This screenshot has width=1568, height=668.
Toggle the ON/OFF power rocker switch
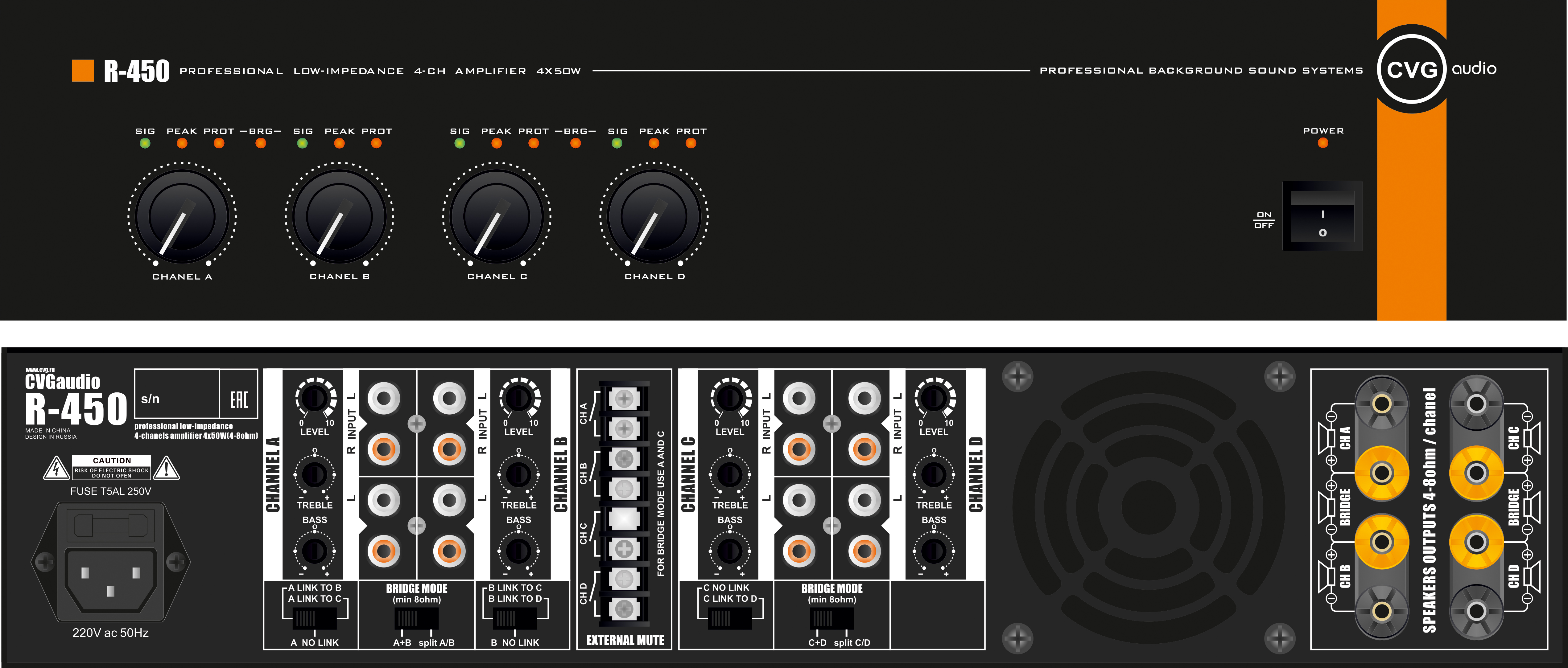pyautogui.click(x=1322, y=216)
